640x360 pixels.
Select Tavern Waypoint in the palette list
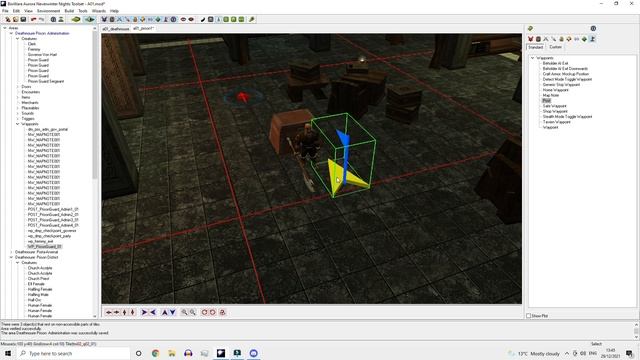click(556, 122)
